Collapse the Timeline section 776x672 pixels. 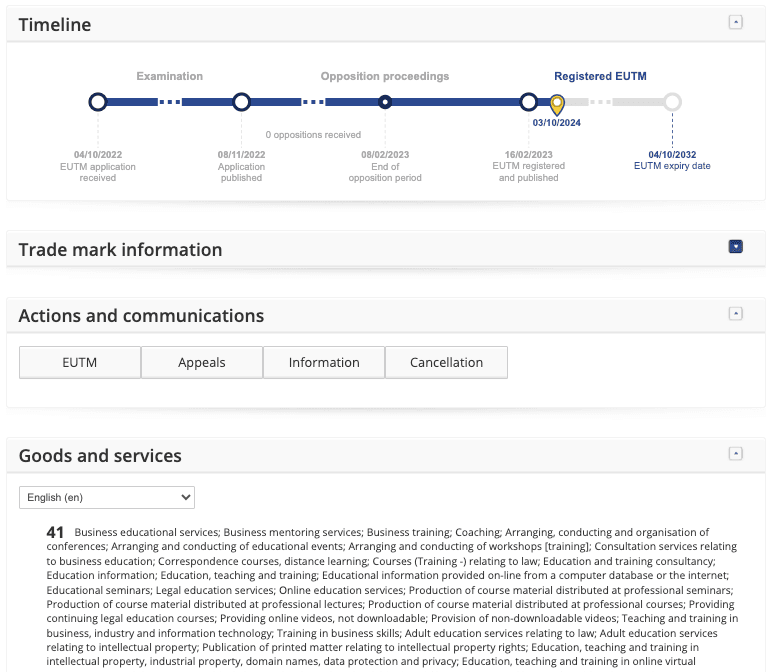tap(736, 22)
